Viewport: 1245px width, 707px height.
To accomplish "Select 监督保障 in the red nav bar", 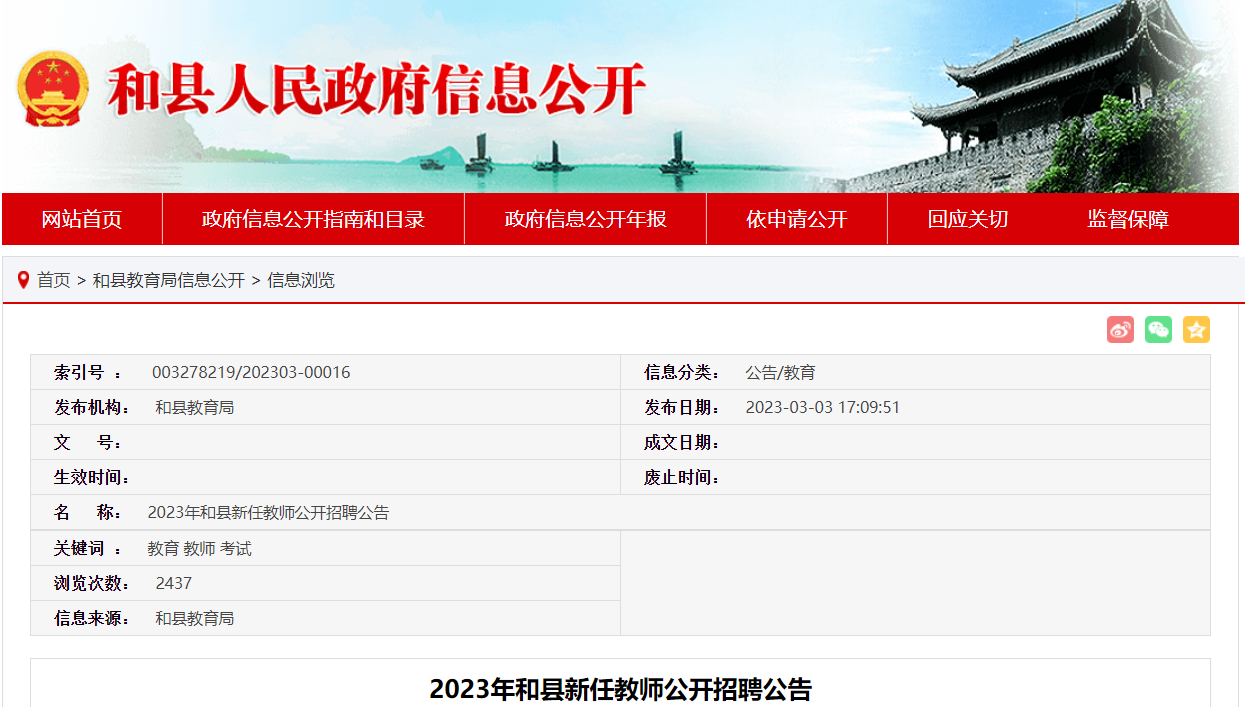I will [x=1128, y=219].
